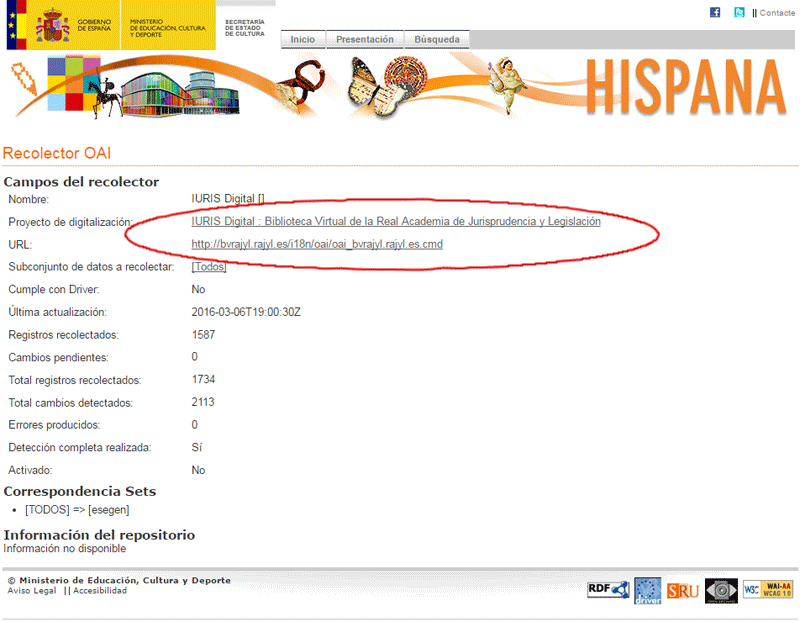The width and height of the screenshot is (800, 622).
Task: Open the Inicio tab
Action: pos(303,39)
